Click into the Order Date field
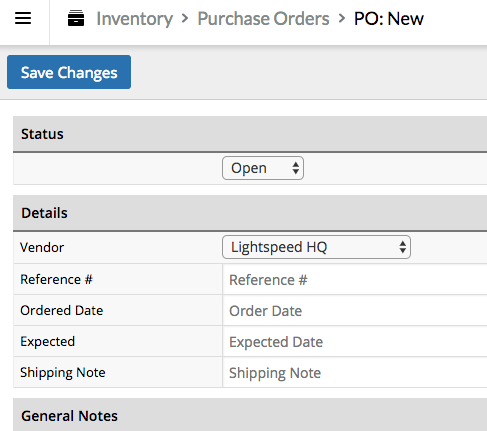 click(355, 310)
